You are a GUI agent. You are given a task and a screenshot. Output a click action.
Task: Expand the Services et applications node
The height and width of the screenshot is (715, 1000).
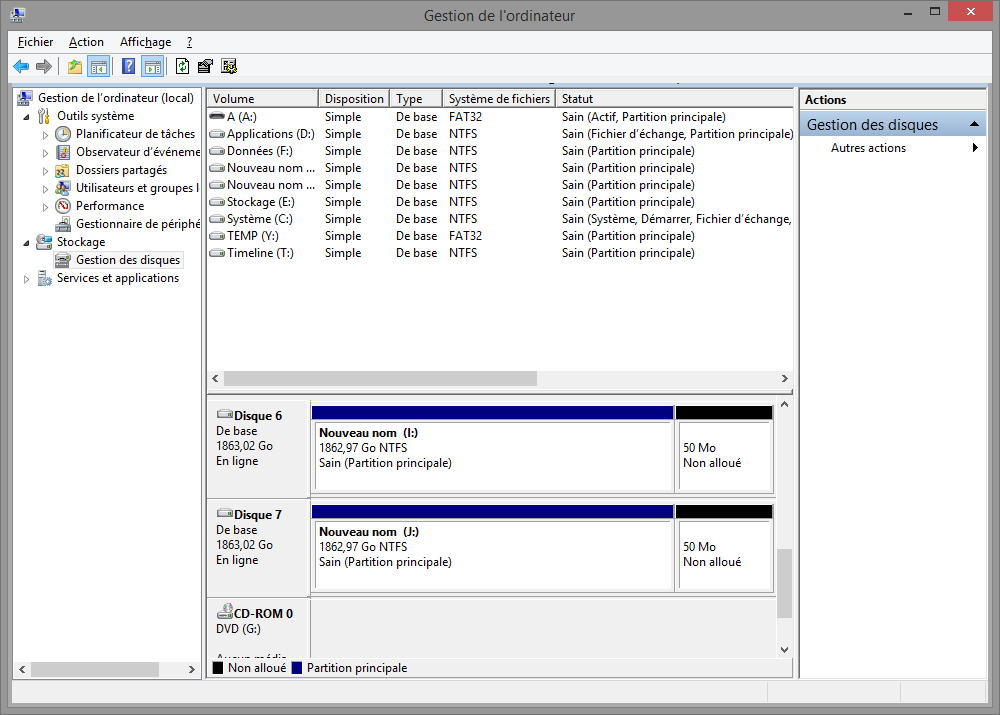click(x=26, y=279)
